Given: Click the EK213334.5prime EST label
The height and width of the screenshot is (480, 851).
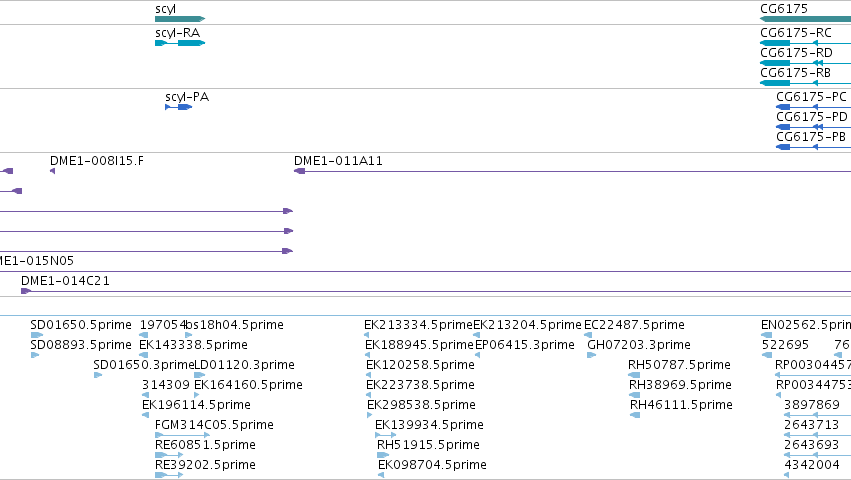Looking at the screenshot, I should point(418,325).
